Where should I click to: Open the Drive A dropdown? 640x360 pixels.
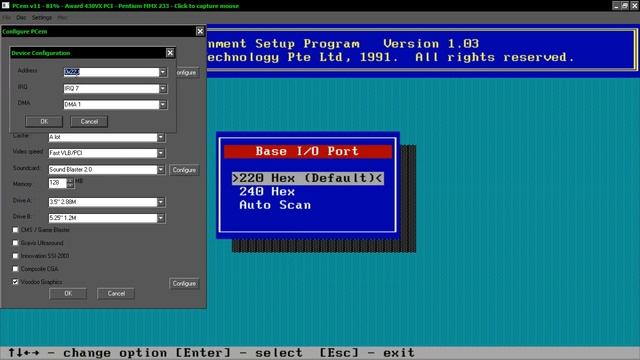point(161,202)
